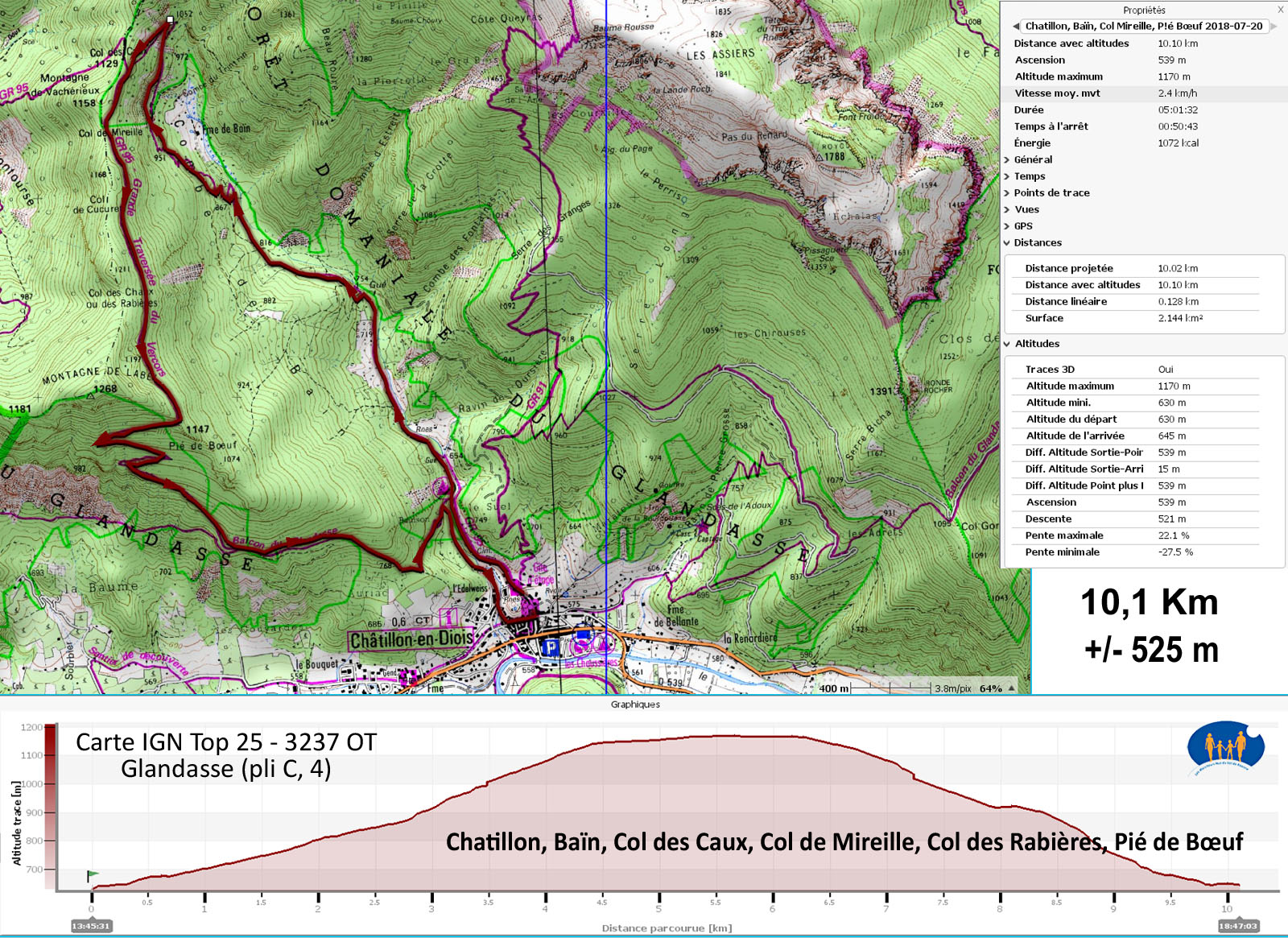Click the 3.8m/pix resolution readout
Viewport: 1288px width, 938px height.
[953, 688]
